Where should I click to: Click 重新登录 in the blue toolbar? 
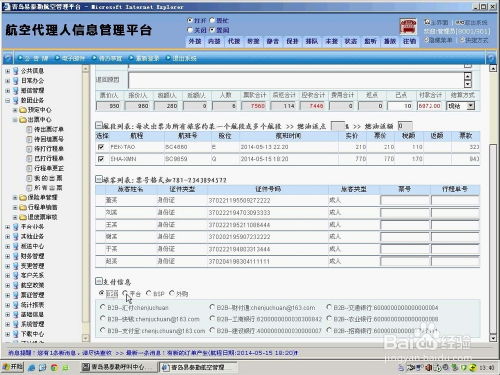click(x=148, y=59)
